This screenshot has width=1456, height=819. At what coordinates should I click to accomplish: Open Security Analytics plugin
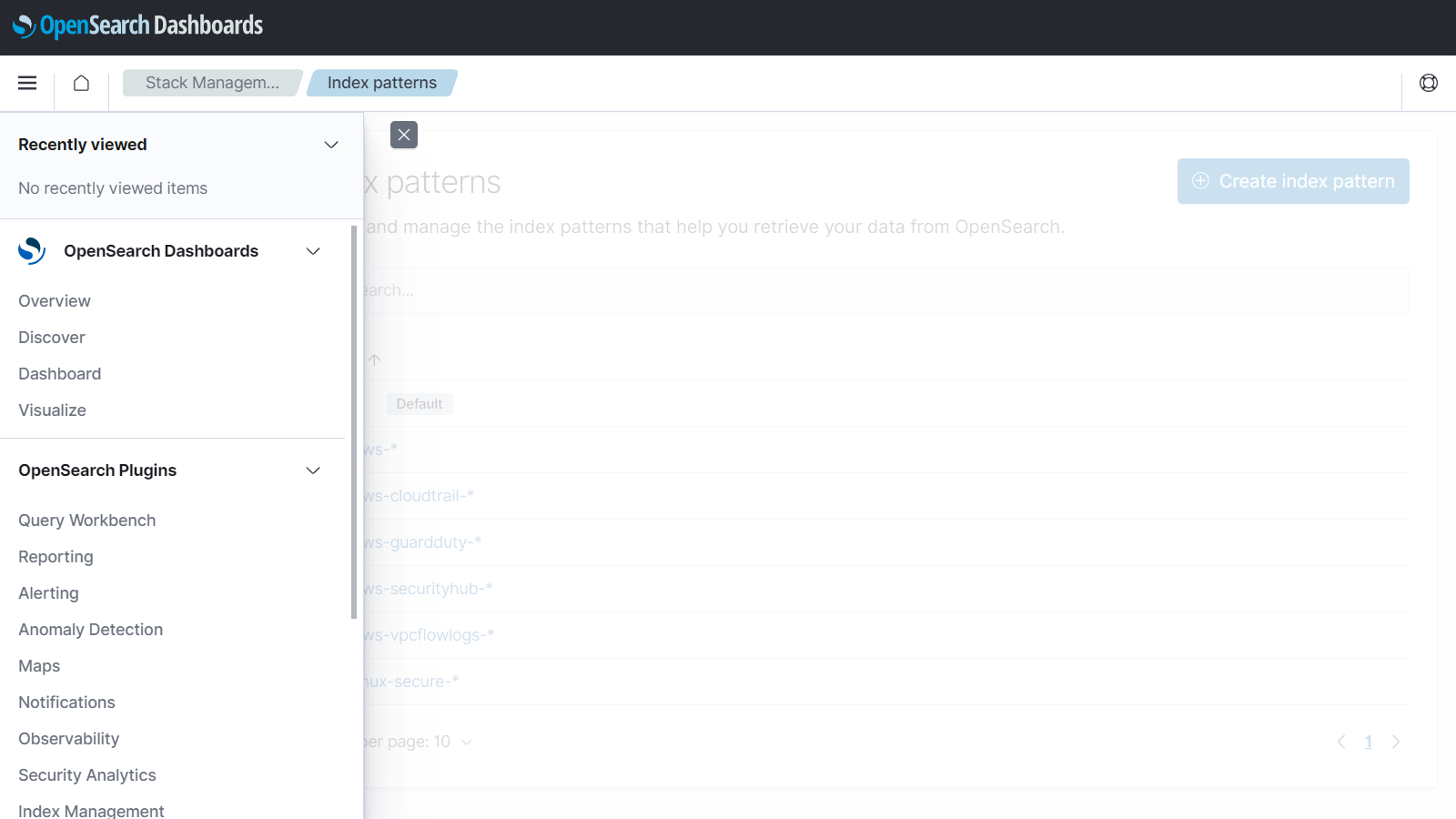coord(87,775)
